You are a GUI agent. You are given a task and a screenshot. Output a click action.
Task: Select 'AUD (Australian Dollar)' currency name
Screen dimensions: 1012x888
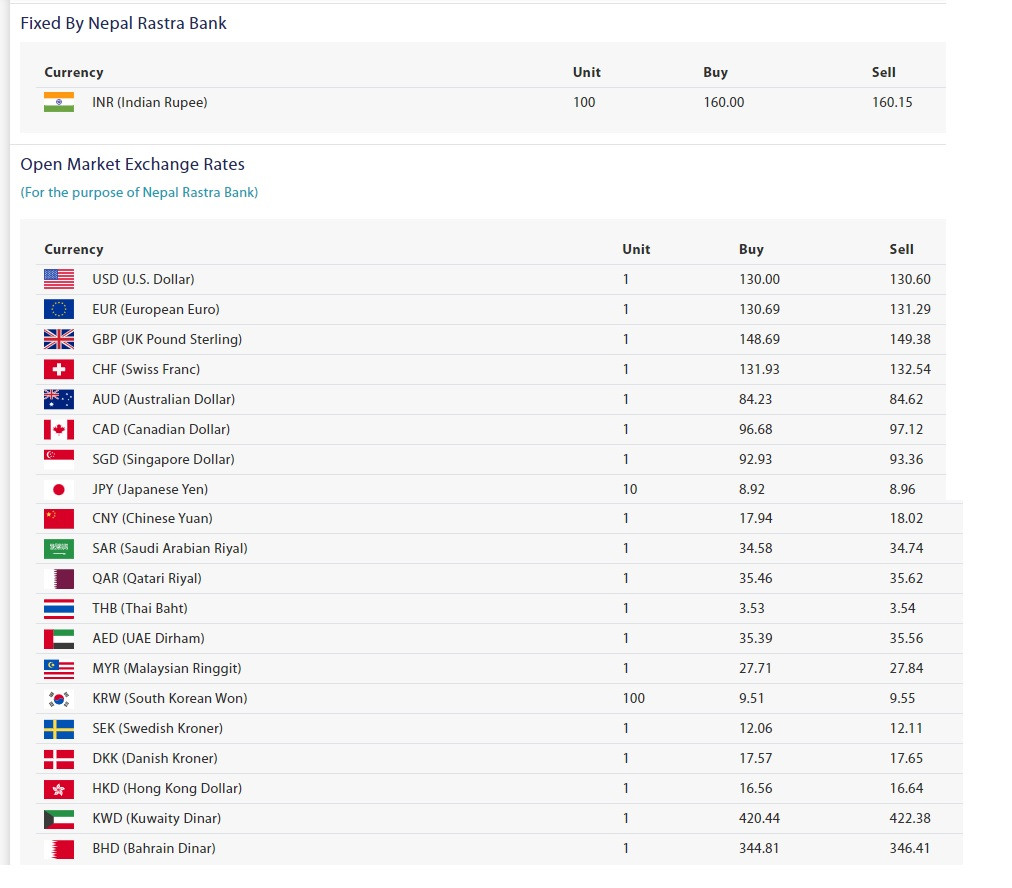tap(163, 399)
